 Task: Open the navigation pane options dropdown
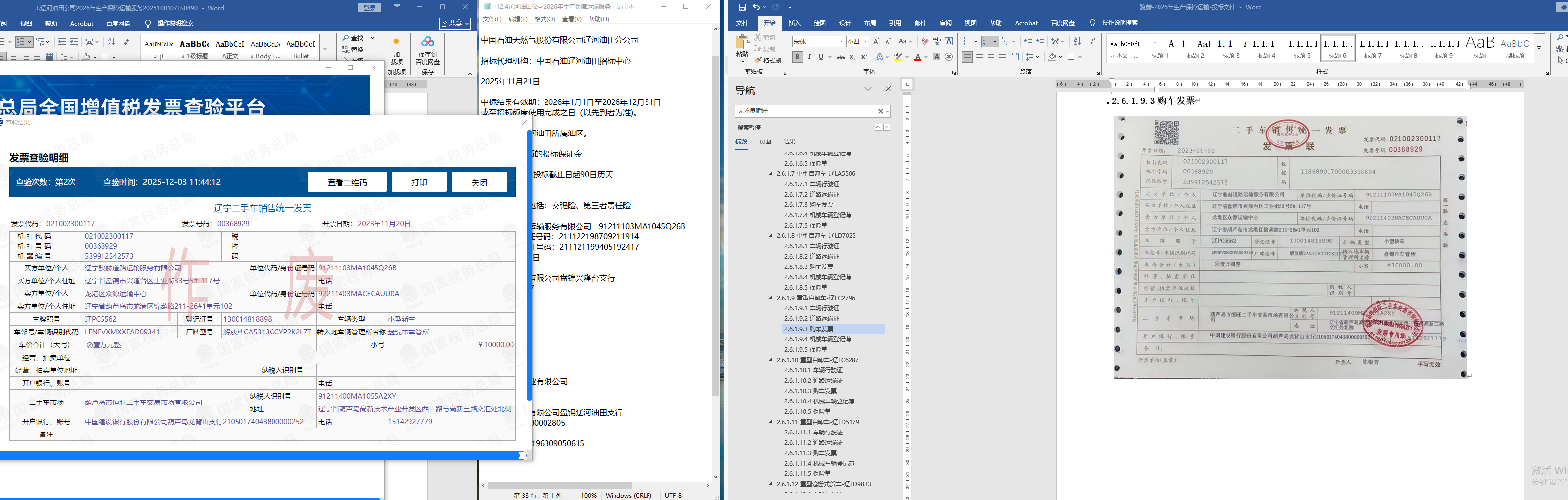point(868,89)
